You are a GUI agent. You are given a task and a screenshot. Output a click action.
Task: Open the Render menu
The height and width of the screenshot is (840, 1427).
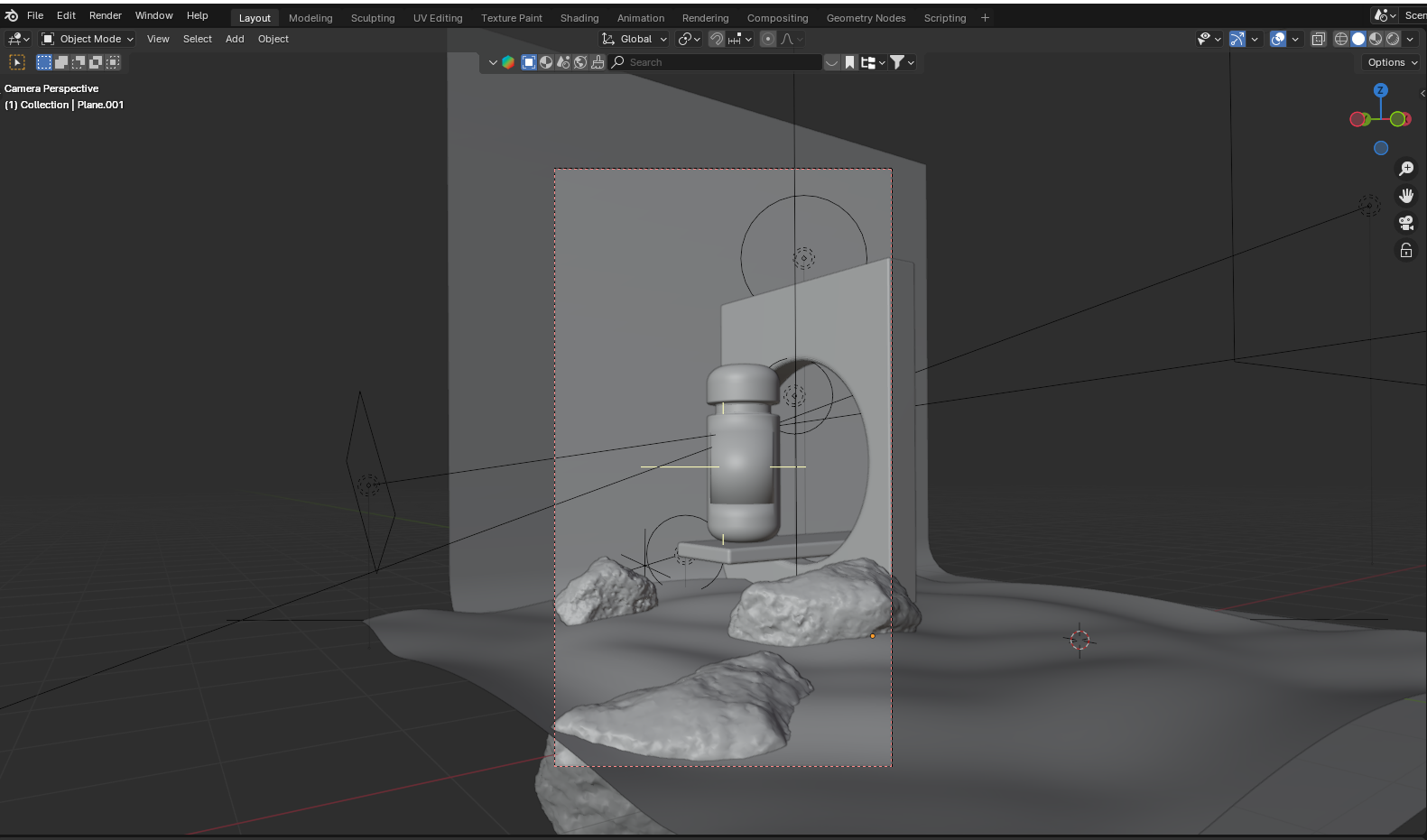click(105, 15)
